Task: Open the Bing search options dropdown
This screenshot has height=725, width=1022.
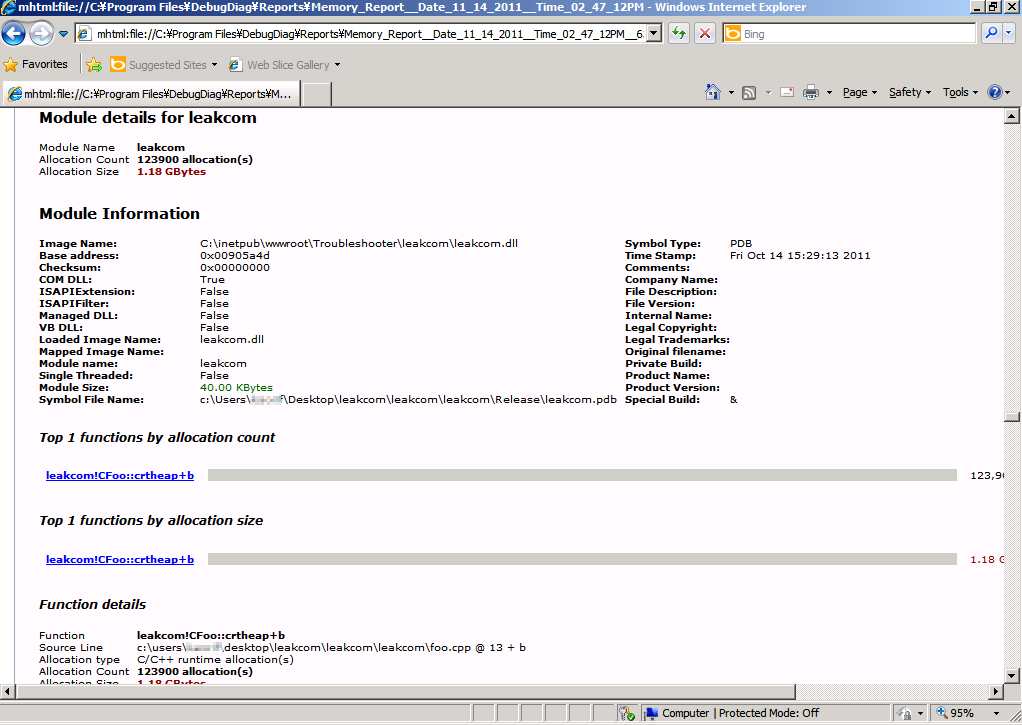Action: [1008, 33]
